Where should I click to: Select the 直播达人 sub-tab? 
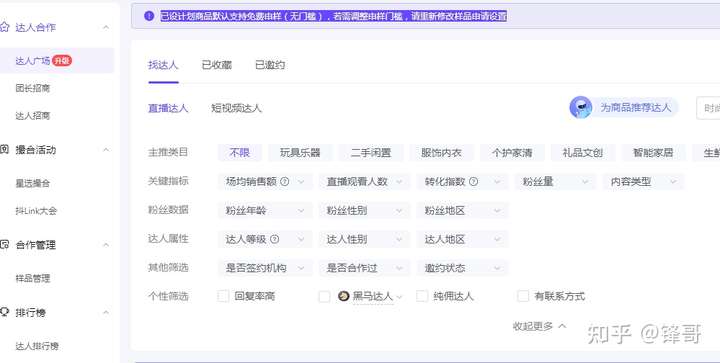pyautogui.click(x=168, y=108)
